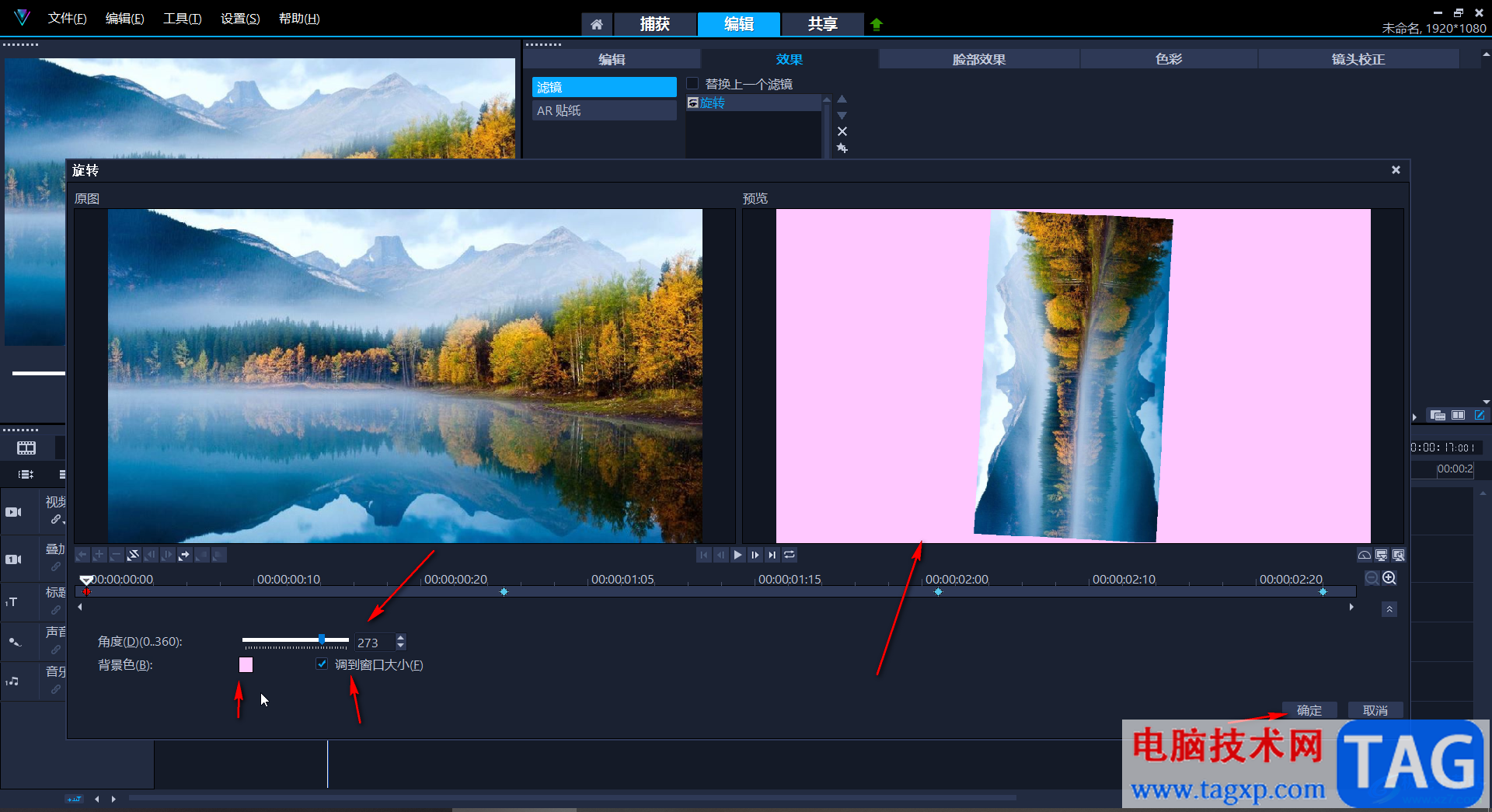Screen dimensions: 1492x812
Task: Click the red start keyframe marker
Action: click(x=86, y=592)
